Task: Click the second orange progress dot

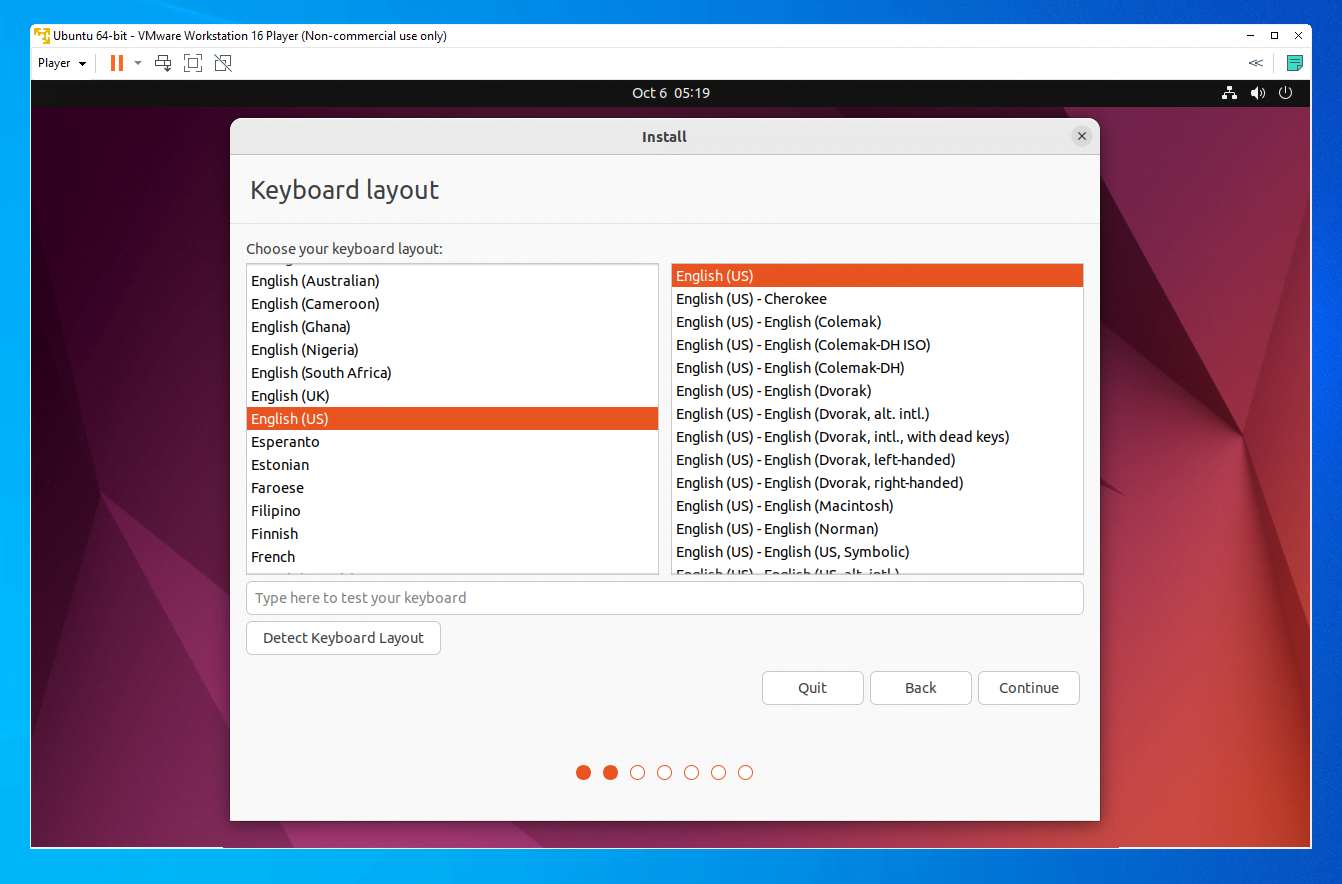Action: click(x=610, y=772)
